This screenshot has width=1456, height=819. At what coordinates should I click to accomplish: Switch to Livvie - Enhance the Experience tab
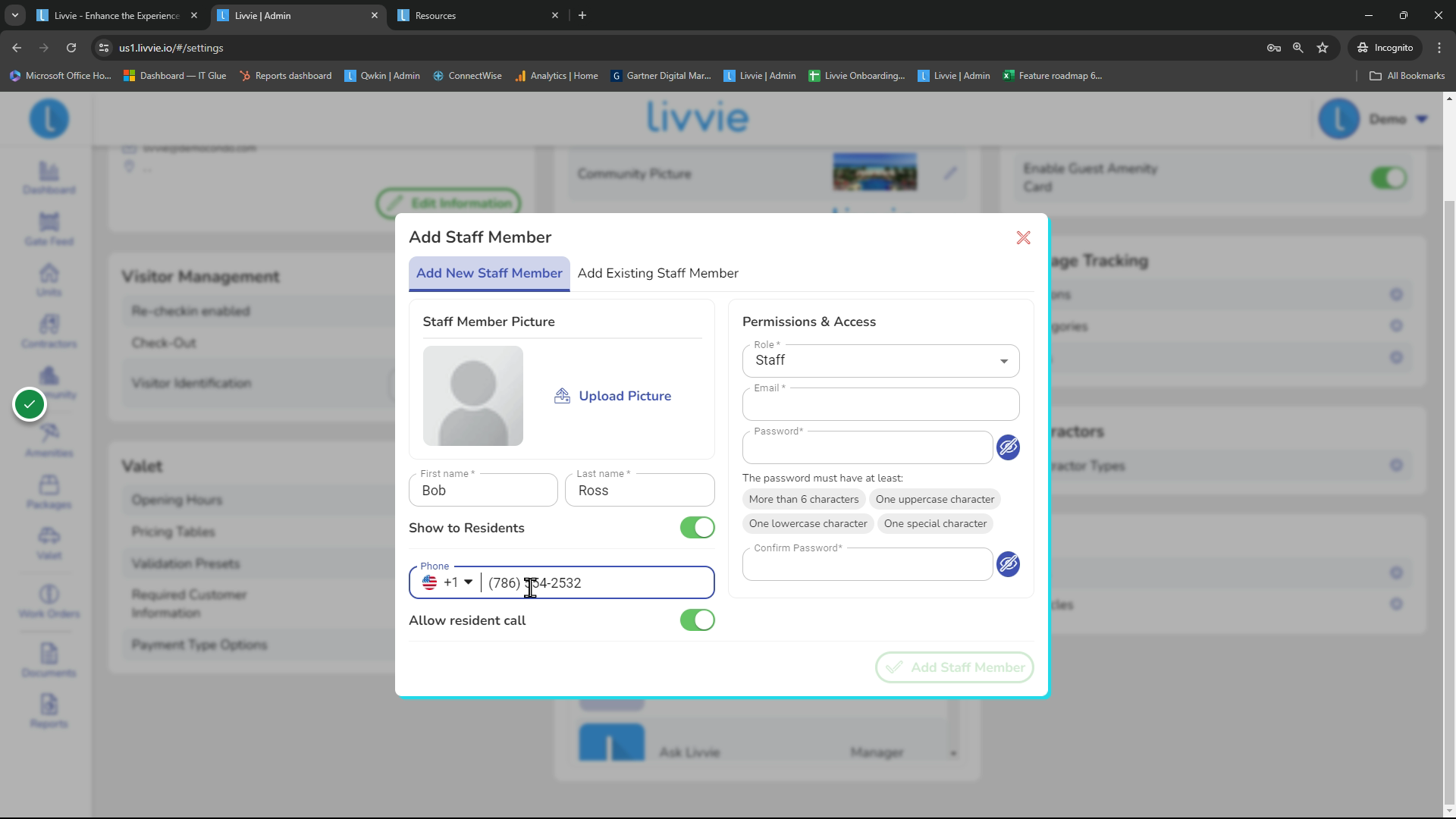coord(118,15)
